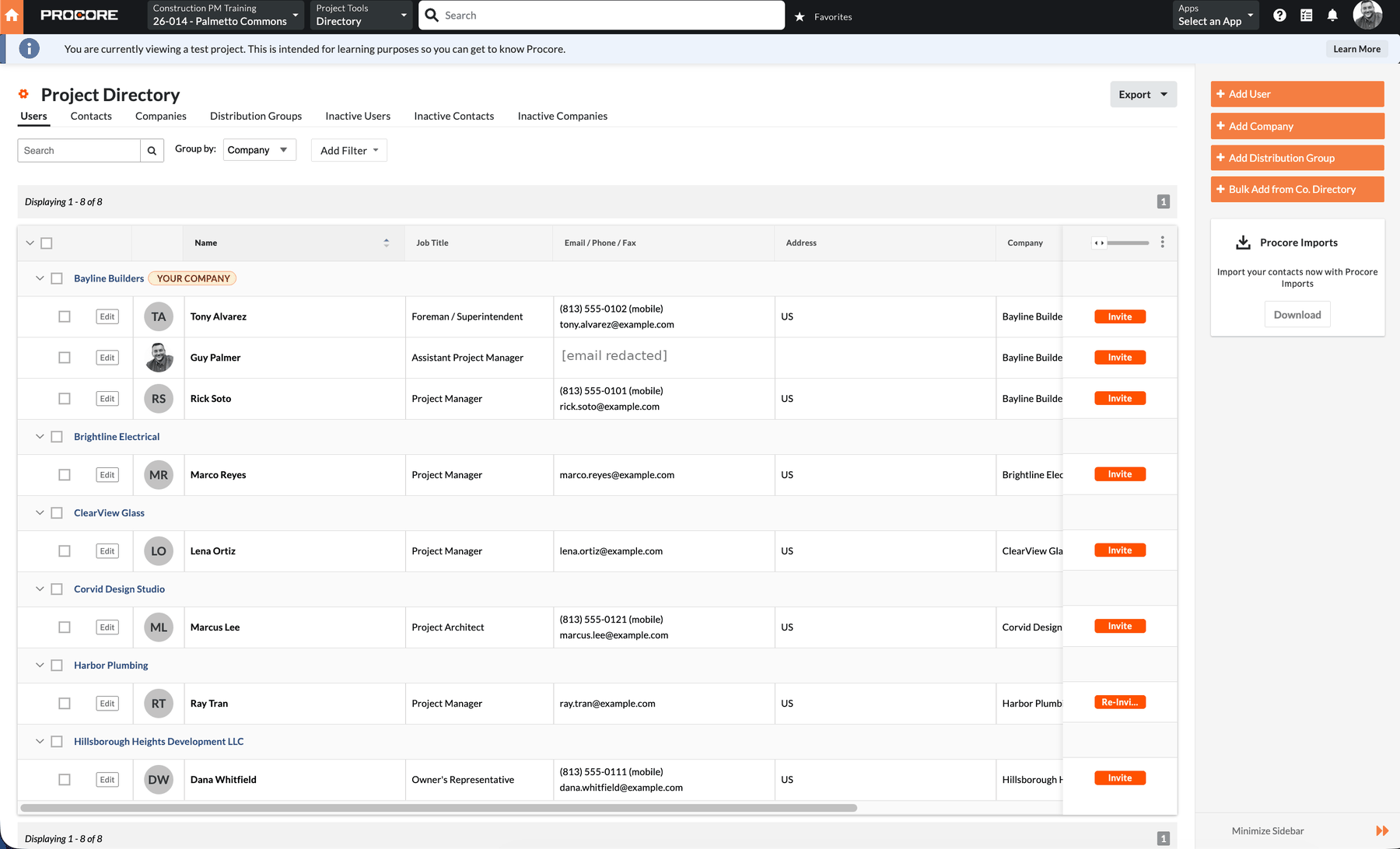Open the Inactive Users tab
1400x849 pixels.
(358, 116)
